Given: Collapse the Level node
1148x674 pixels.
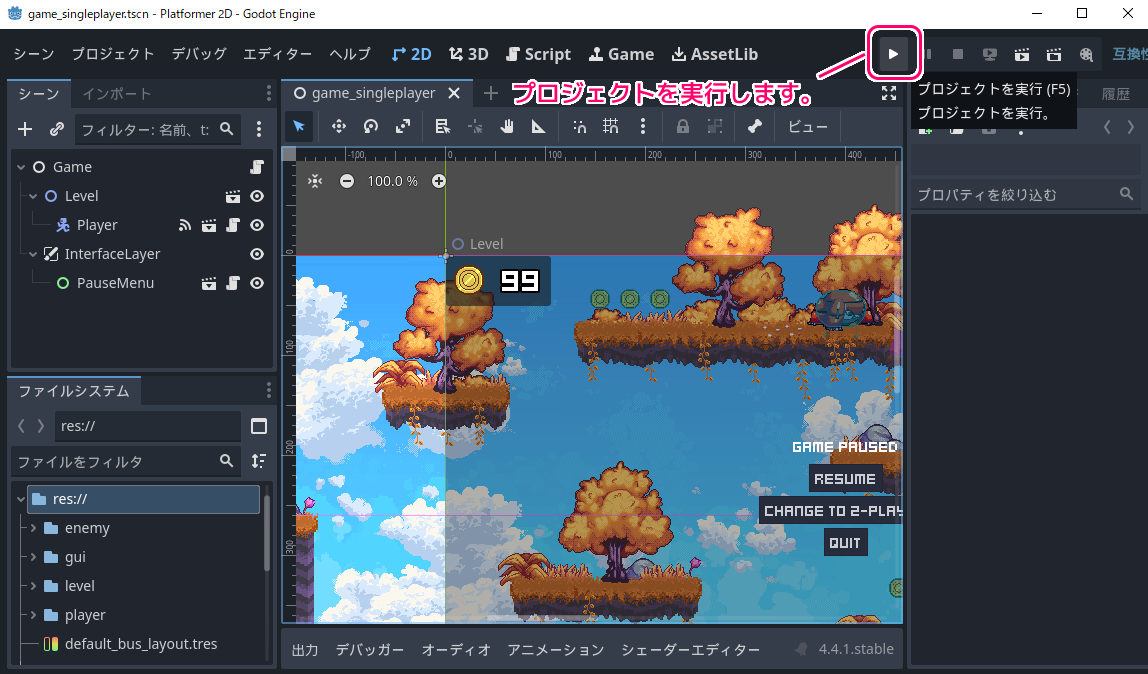Looking at the screenshot, I should 33,196.
